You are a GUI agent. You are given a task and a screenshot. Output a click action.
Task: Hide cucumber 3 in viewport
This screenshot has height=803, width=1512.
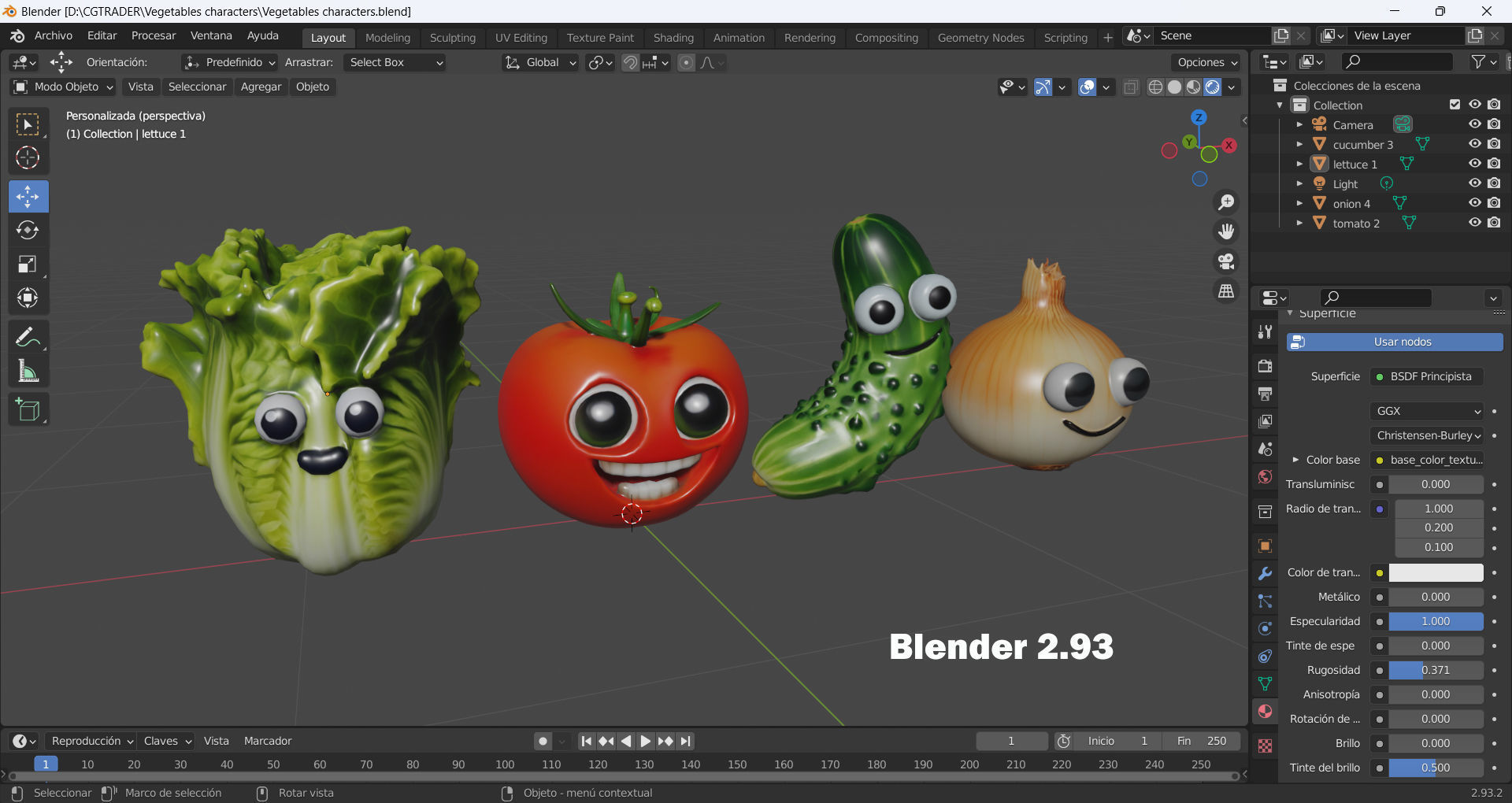[x=1475, y=144]
